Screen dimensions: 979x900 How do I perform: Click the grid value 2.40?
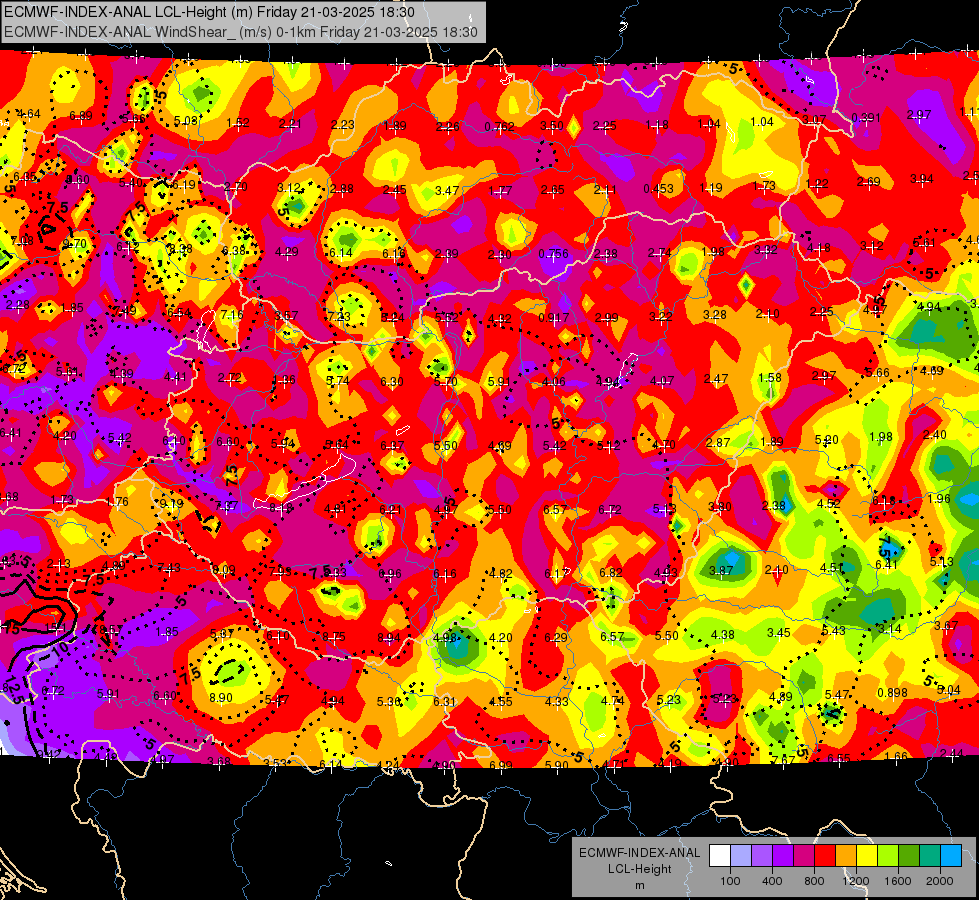point(935,435)
